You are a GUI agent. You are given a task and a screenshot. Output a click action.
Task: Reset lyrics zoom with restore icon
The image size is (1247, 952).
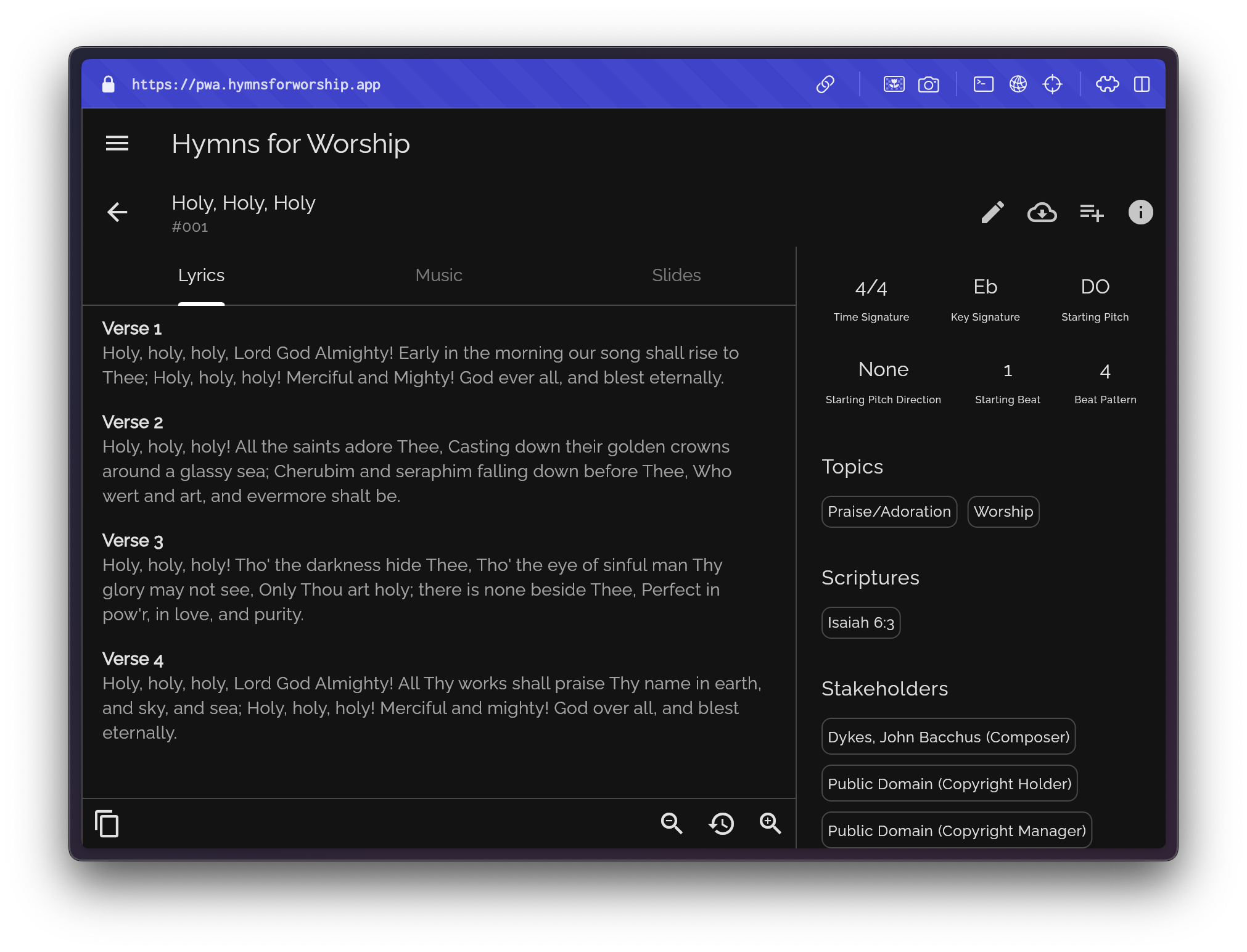pyautogui.click(x=721, y=823)
